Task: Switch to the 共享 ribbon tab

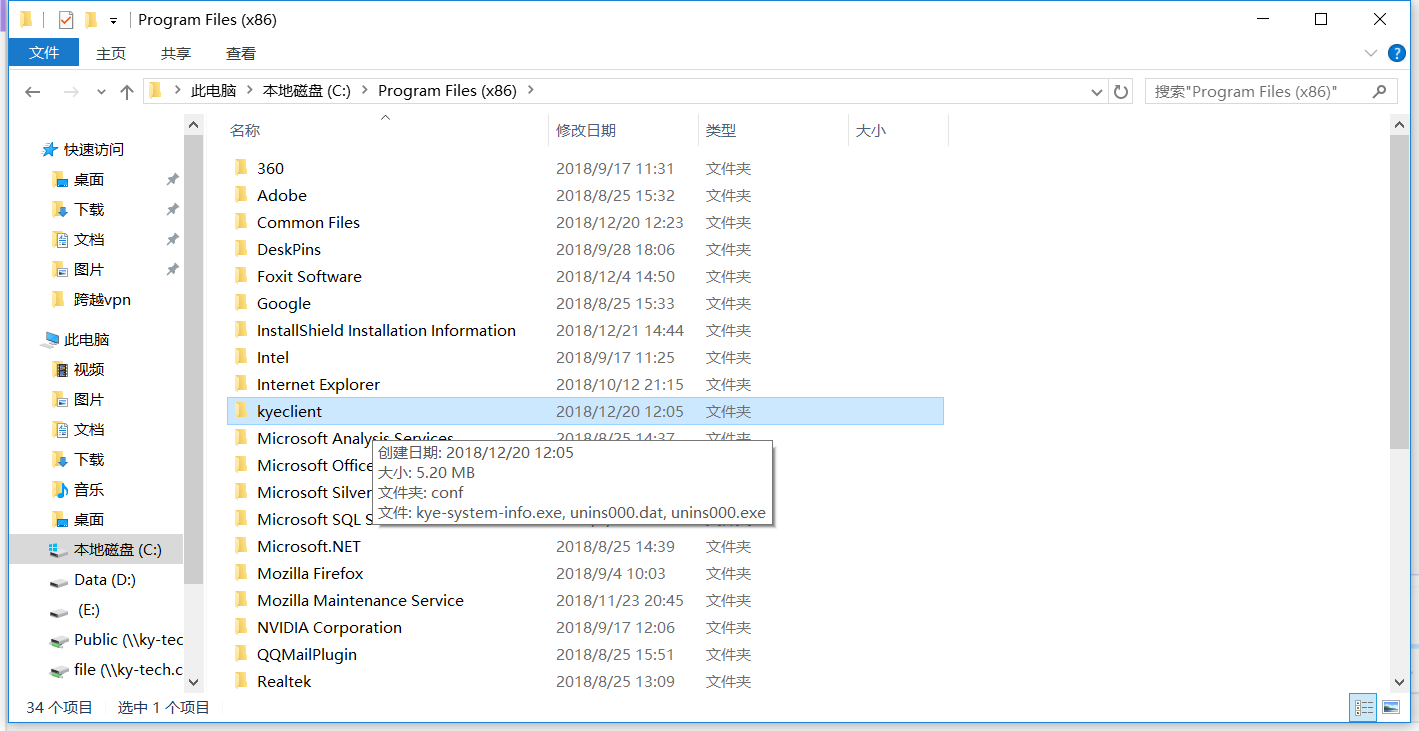Action: (x=176, y=53)
